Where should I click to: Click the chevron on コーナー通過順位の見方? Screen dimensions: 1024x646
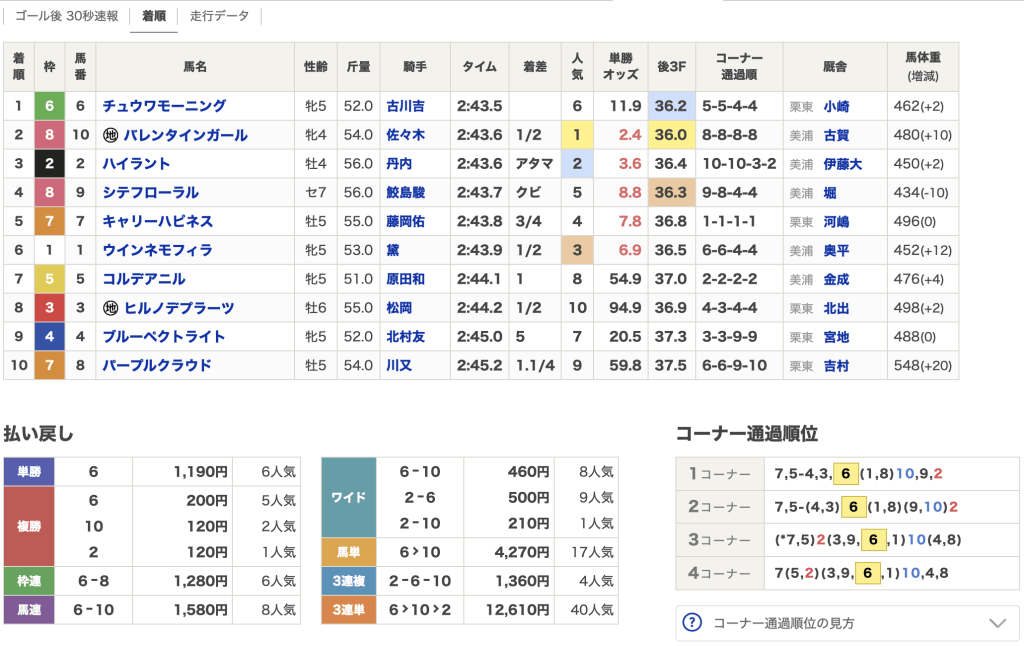pos(997,623)
